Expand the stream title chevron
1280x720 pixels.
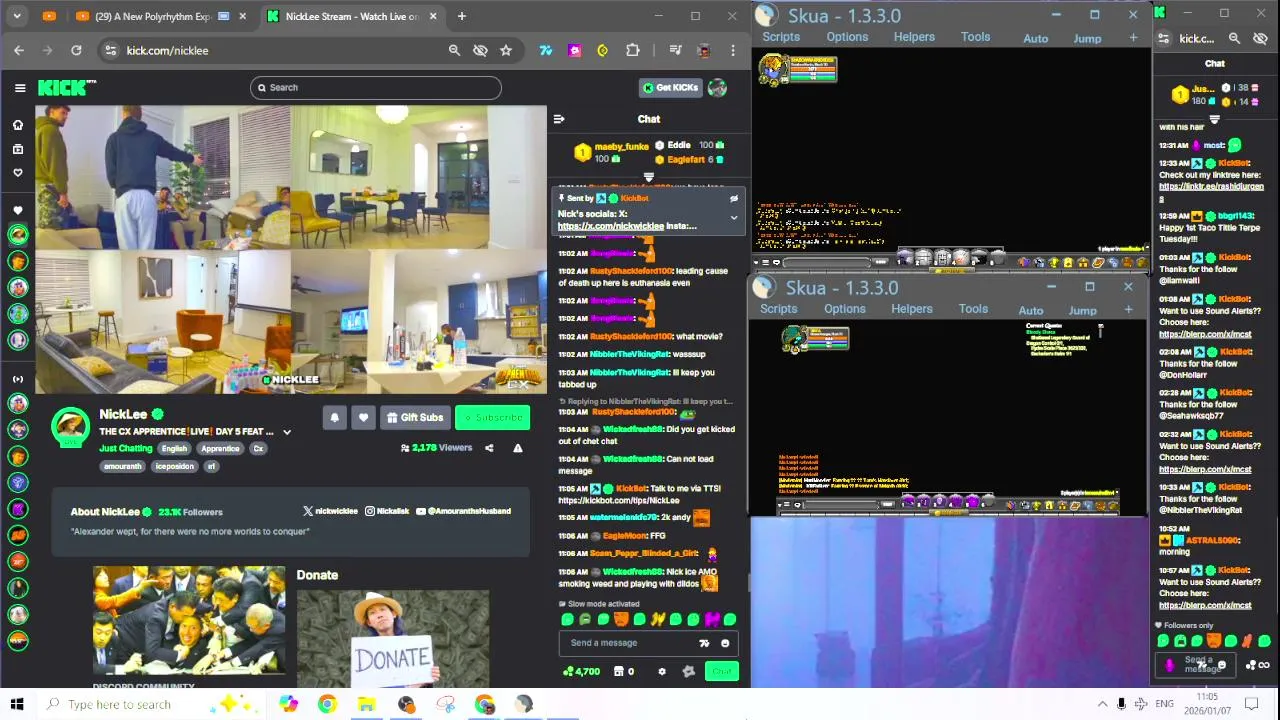tap(287, 432)
